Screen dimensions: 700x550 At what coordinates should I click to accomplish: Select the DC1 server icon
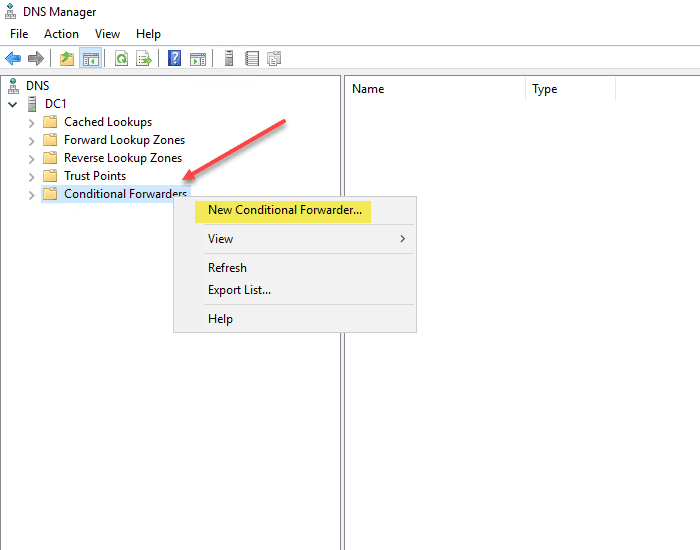(32, 104)
